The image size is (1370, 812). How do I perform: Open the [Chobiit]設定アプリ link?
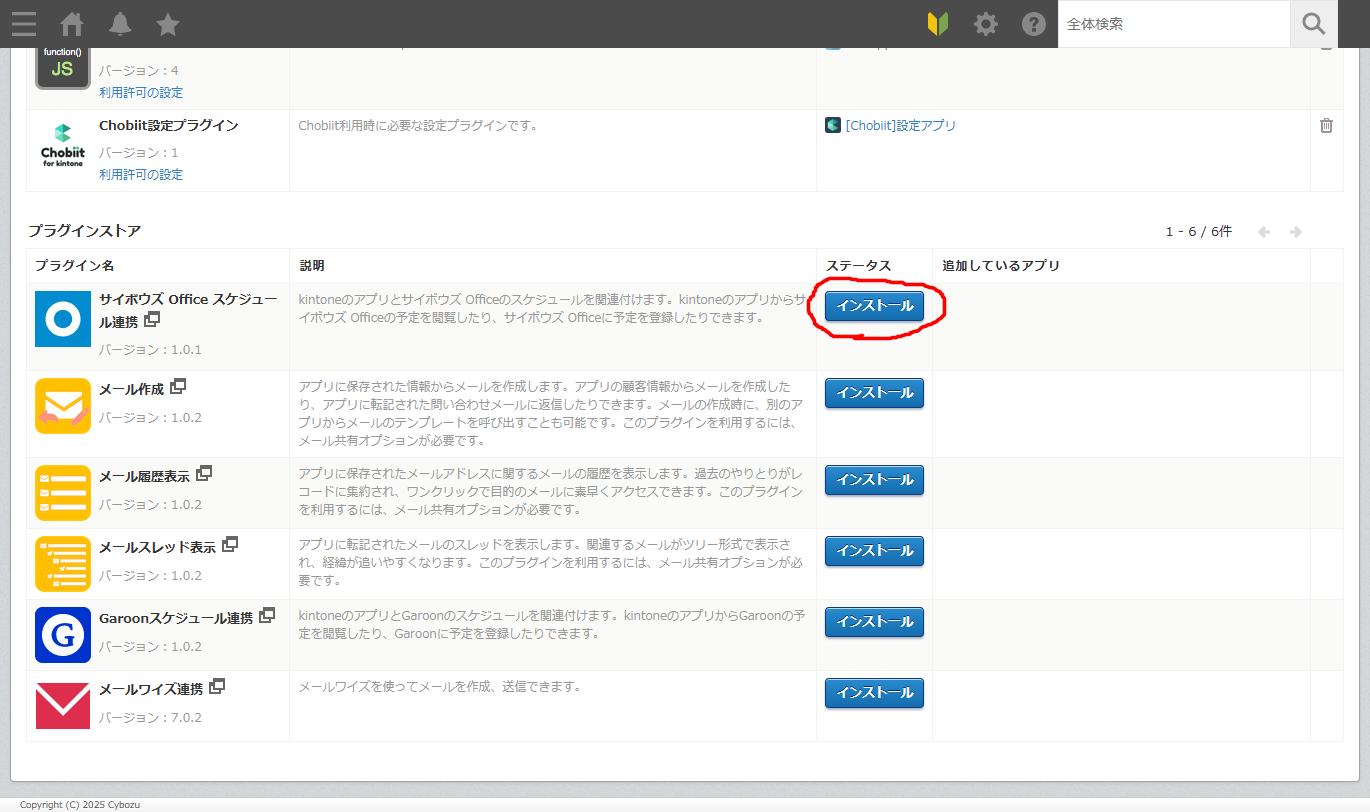(900, 126)
